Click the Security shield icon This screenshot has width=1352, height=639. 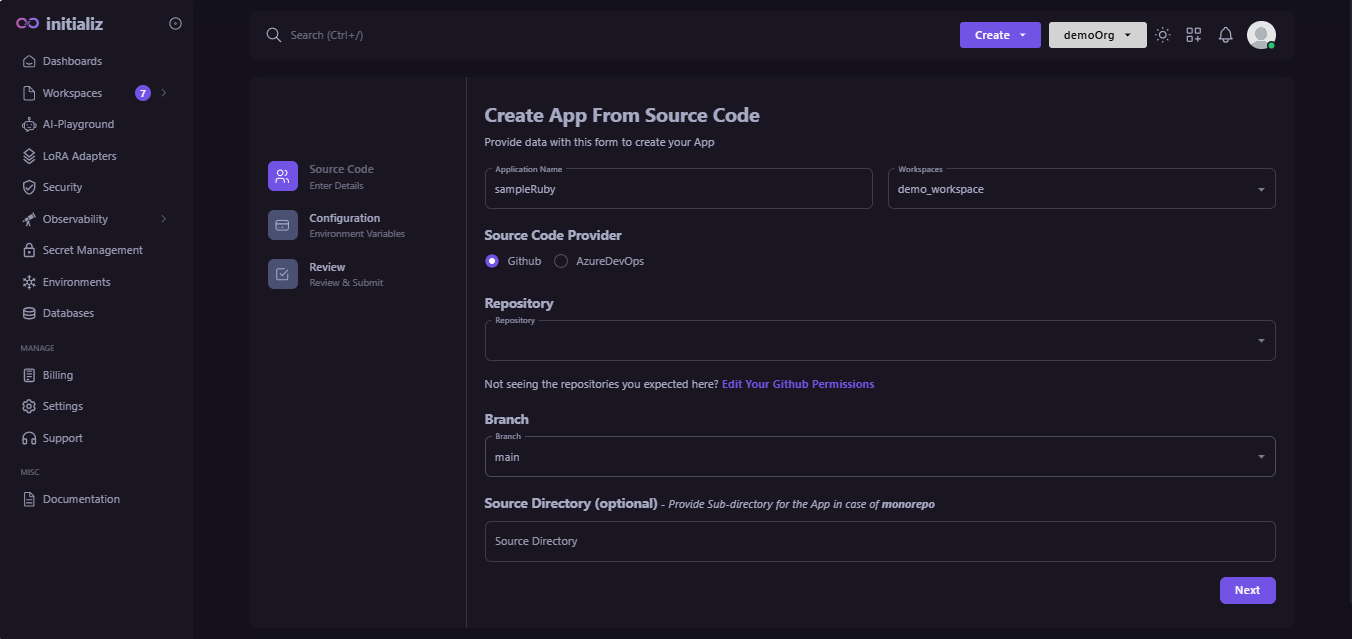coord(29,187)
